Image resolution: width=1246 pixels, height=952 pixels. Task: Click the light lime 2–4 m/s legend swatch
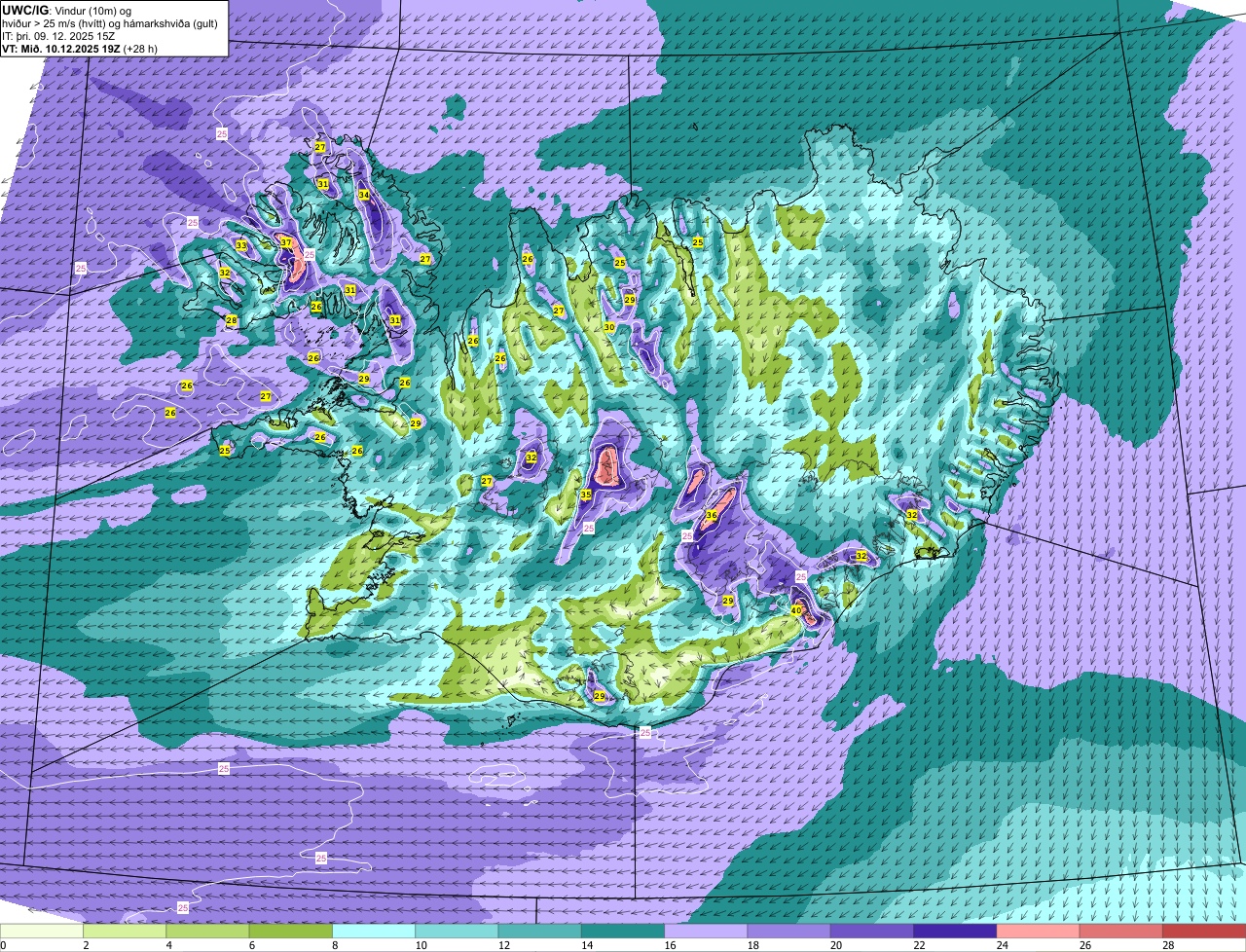point(125,932)
